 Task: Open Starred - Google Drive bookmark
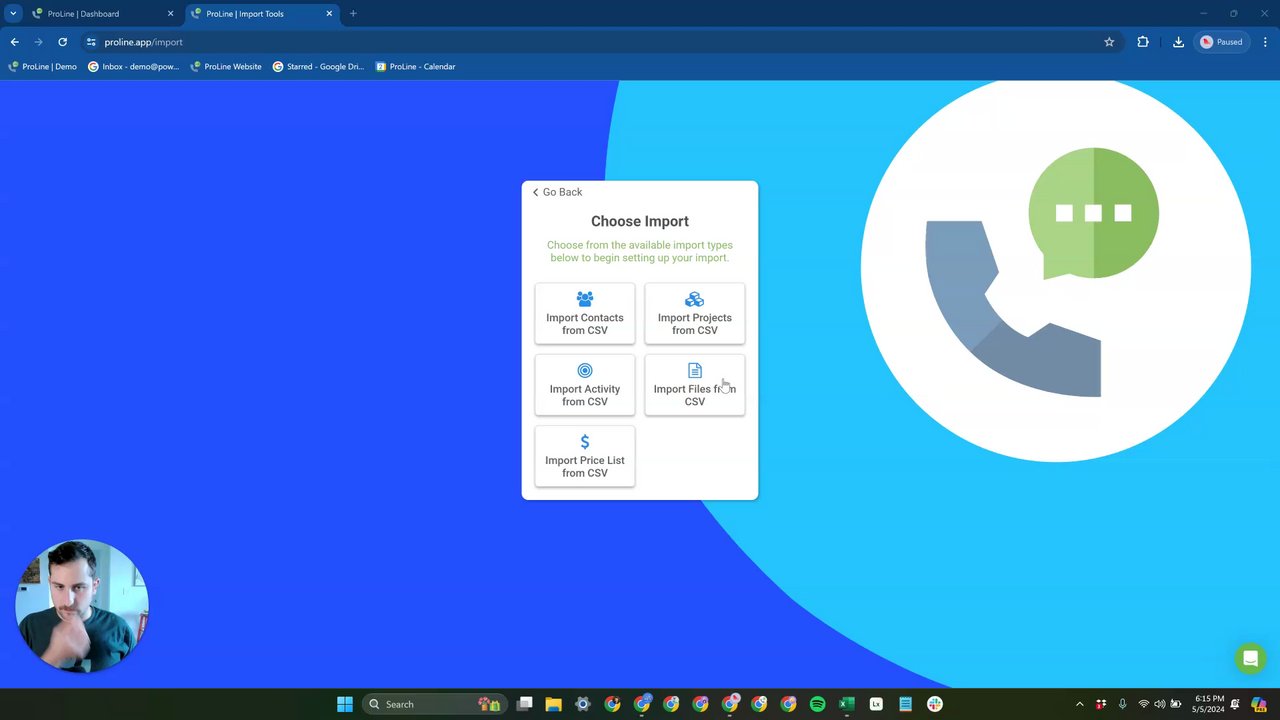pyautogui.click(x=318, y=67)
